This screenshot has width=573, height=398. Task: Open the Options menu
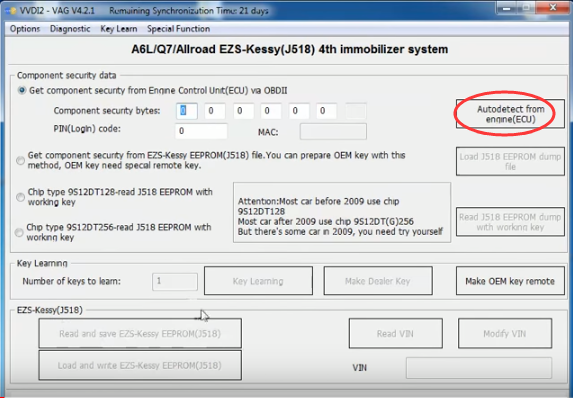click(25, 29)
